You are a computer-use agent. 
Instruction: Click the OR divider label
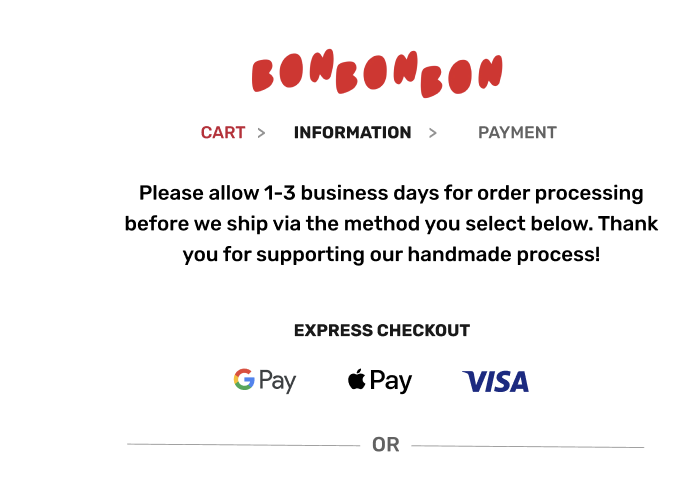click(386, 445)
